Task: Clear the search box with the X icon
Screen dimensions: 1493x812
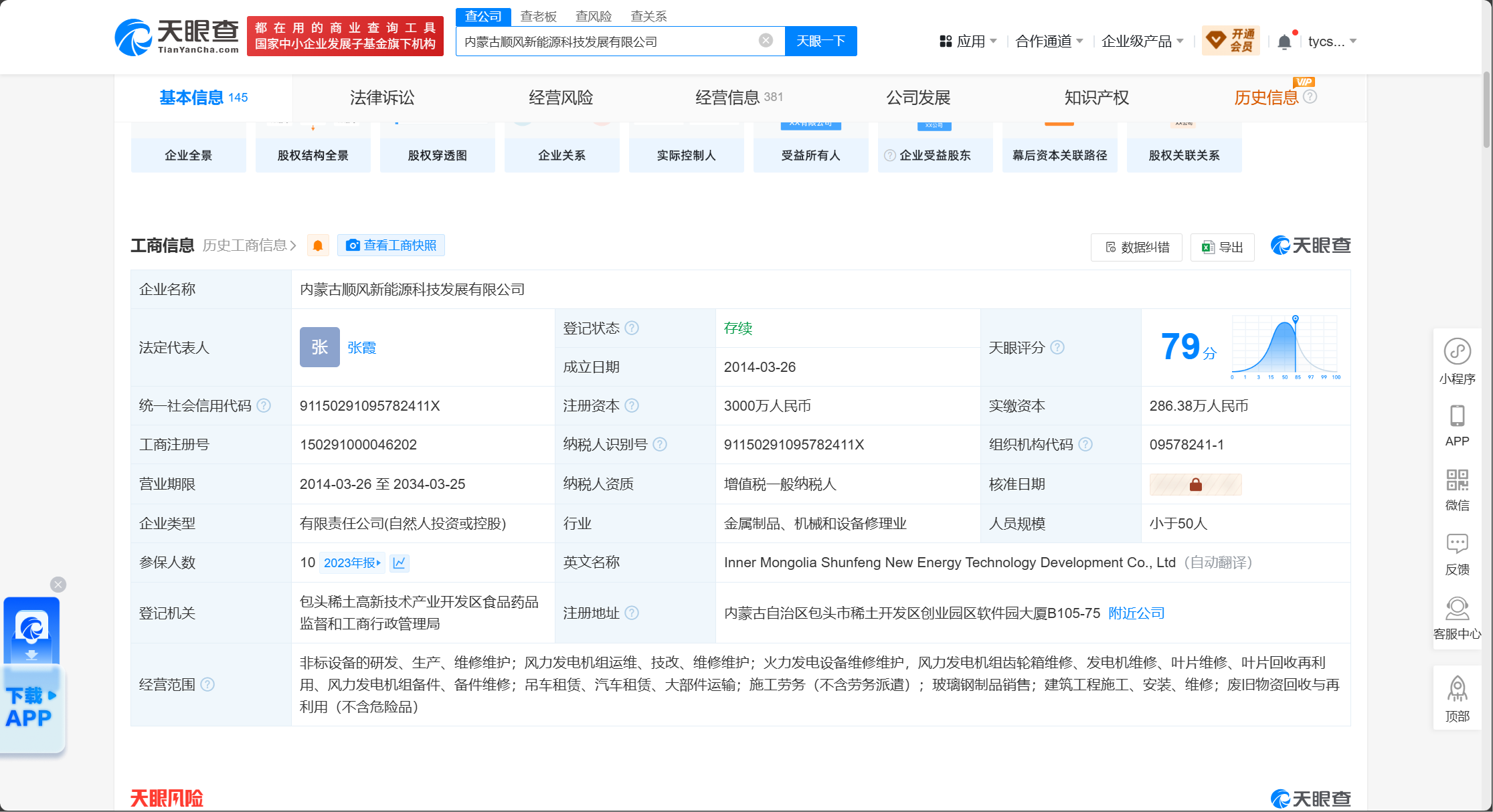Action: 766,41
